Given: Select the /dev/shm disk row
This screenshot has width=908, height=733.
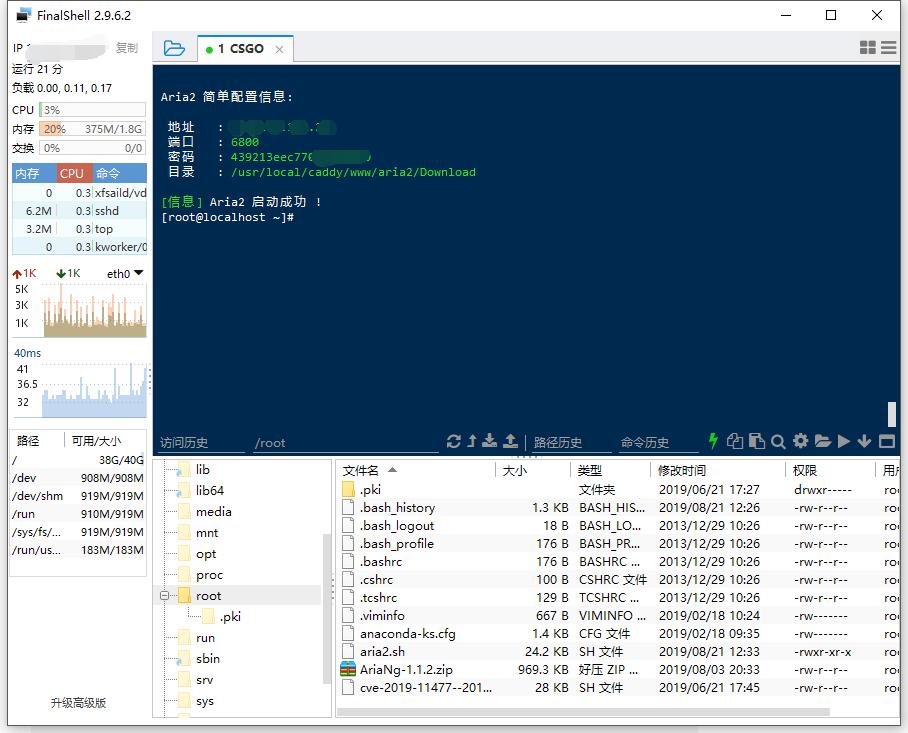Looking at the screenshot, I should click(x=78, y=496).
